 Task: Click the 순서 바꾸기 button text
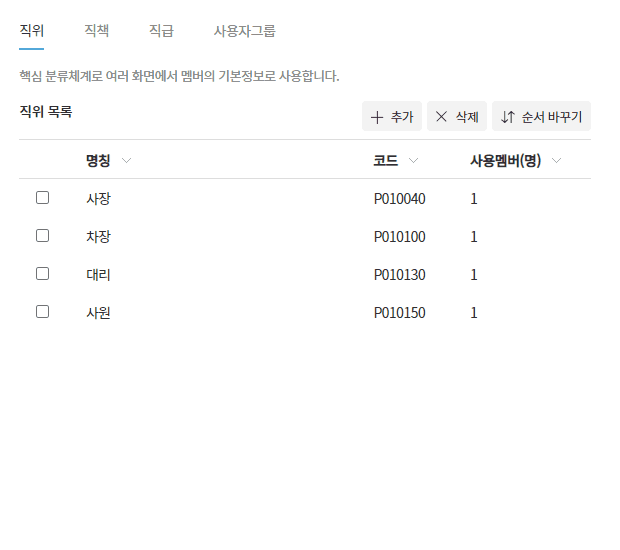[x=552, y=117]
